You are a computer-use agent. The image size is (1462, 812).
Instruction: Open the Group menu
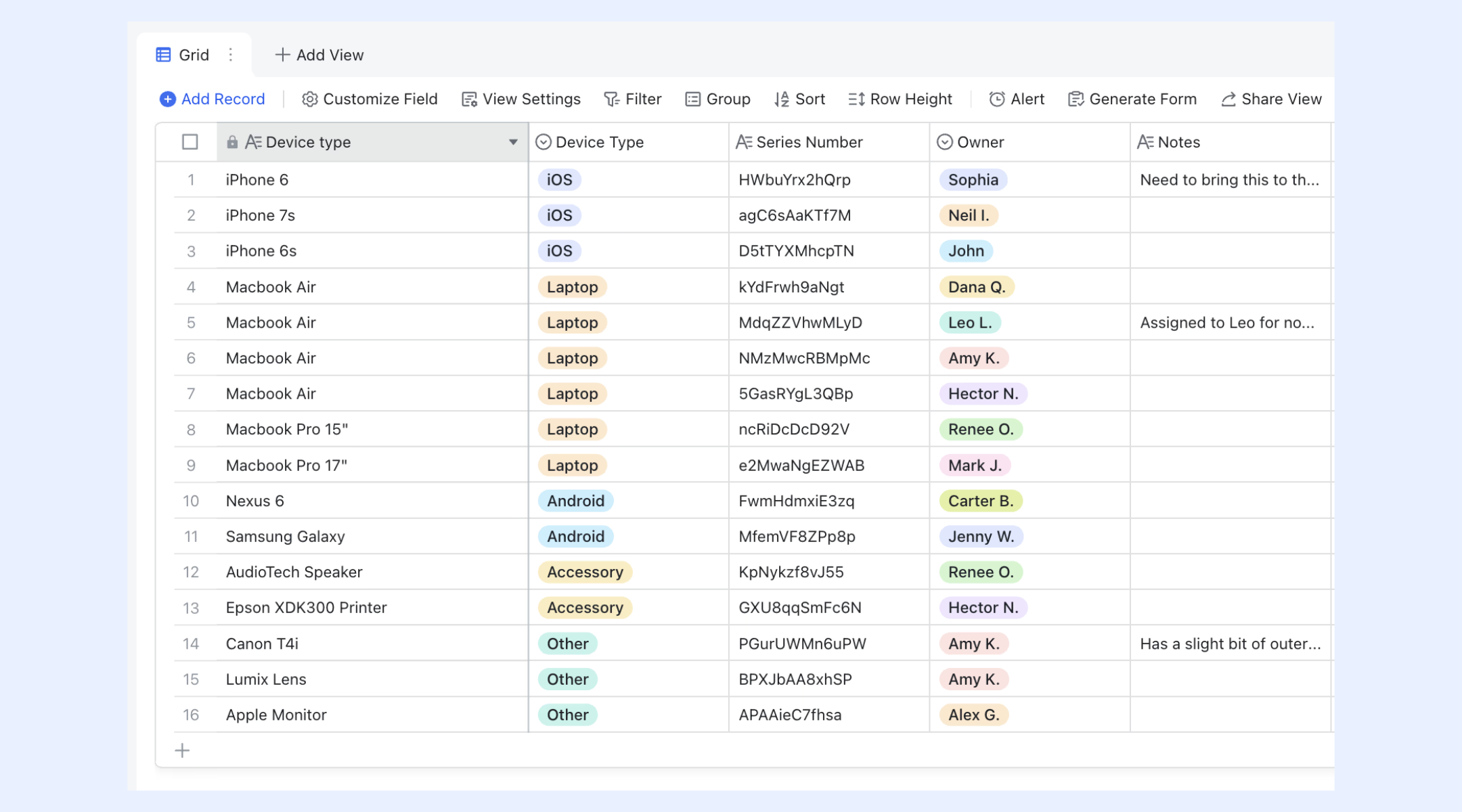[x=718, y=99]
